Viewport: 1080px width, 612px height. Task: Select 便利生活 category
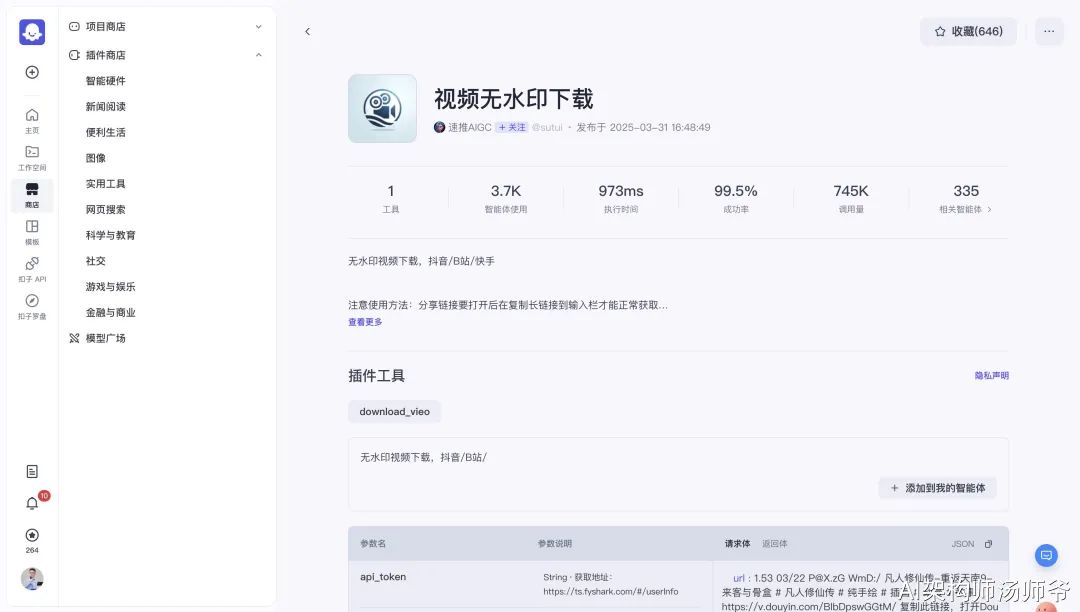point(105,132)
